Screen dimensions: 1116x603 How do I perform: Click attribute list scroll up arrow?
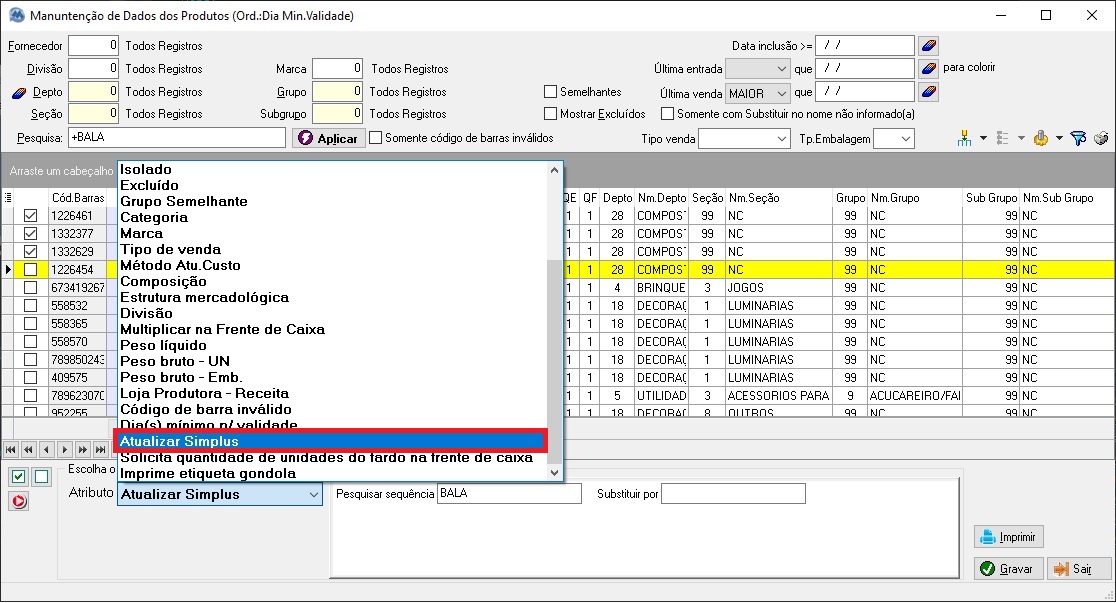[x=554, y=170]
